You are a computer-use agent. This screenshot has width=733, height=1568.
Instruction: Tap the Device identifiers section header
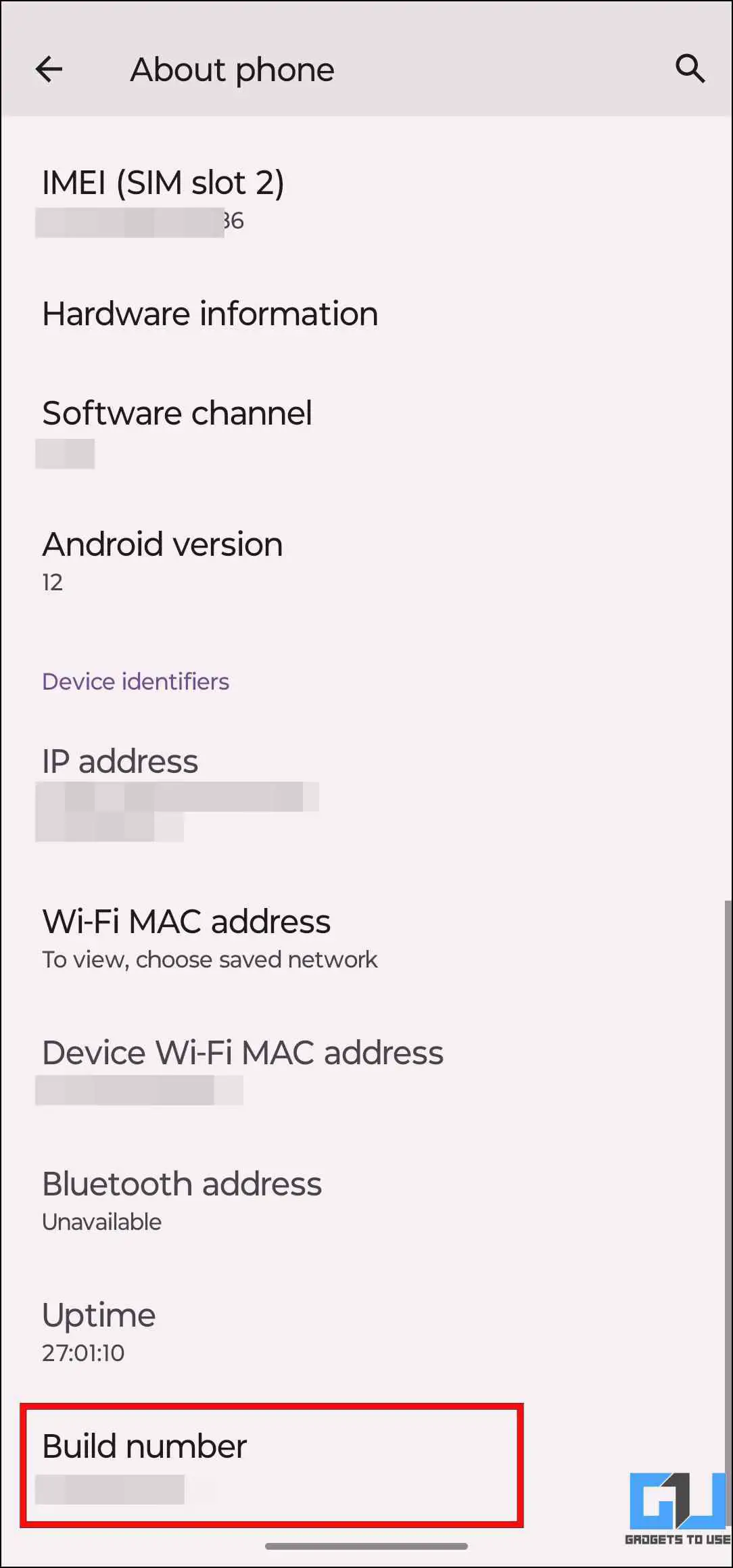[x=135, y=682]
